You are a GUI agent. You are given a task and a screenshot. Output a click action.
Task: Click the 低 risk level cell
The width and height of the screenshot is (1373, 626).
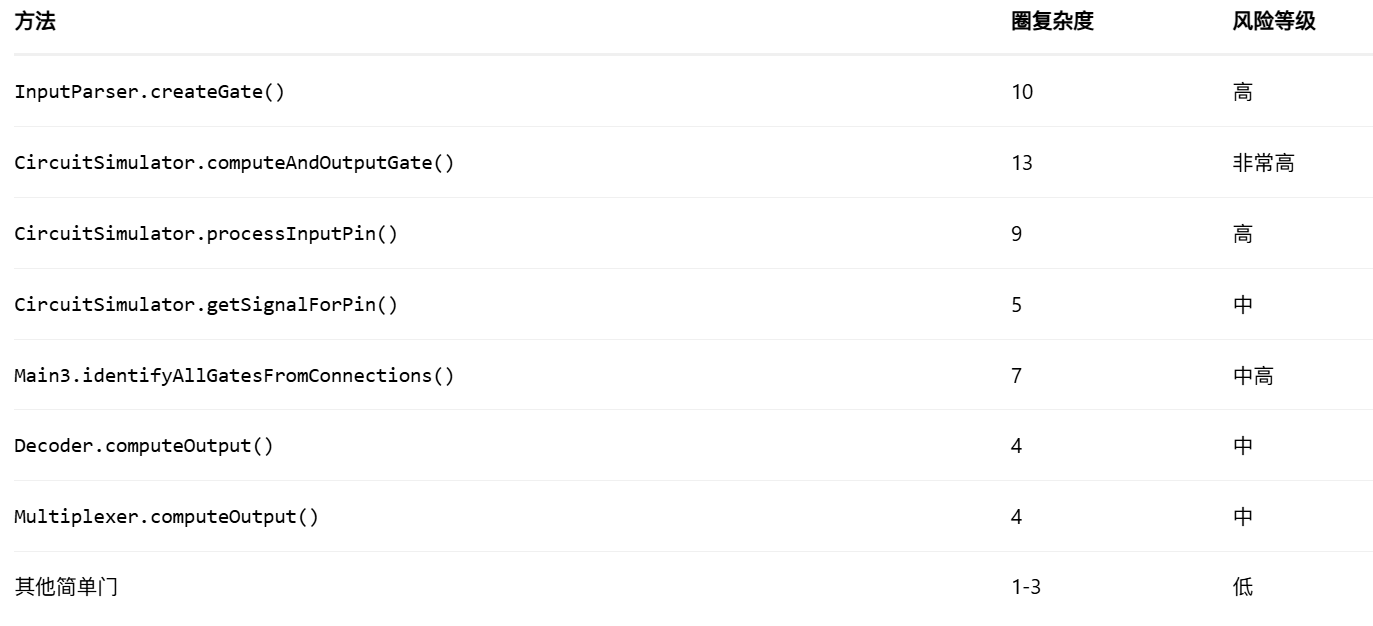tap(1243, 588)
